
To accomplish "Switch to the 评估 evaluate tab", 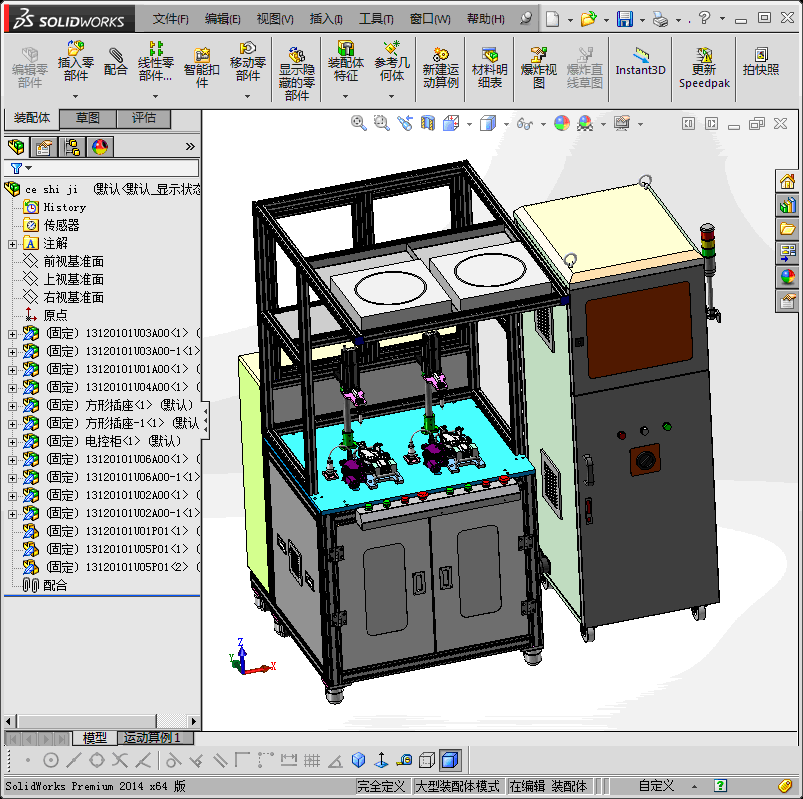I will (144, 118).
